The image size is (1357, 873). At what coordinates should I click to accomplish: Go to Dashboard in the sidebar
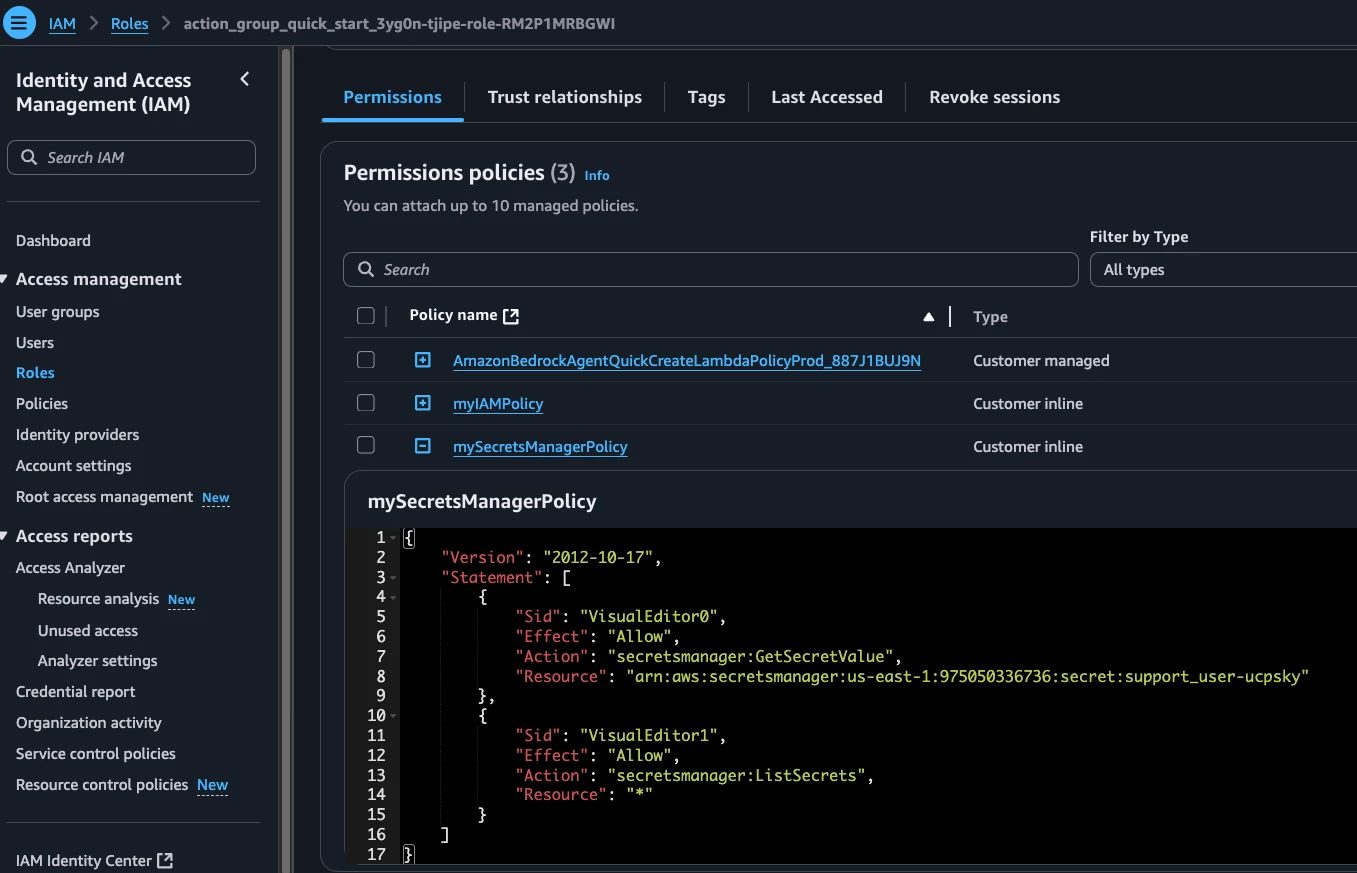(x=53, y=240)
